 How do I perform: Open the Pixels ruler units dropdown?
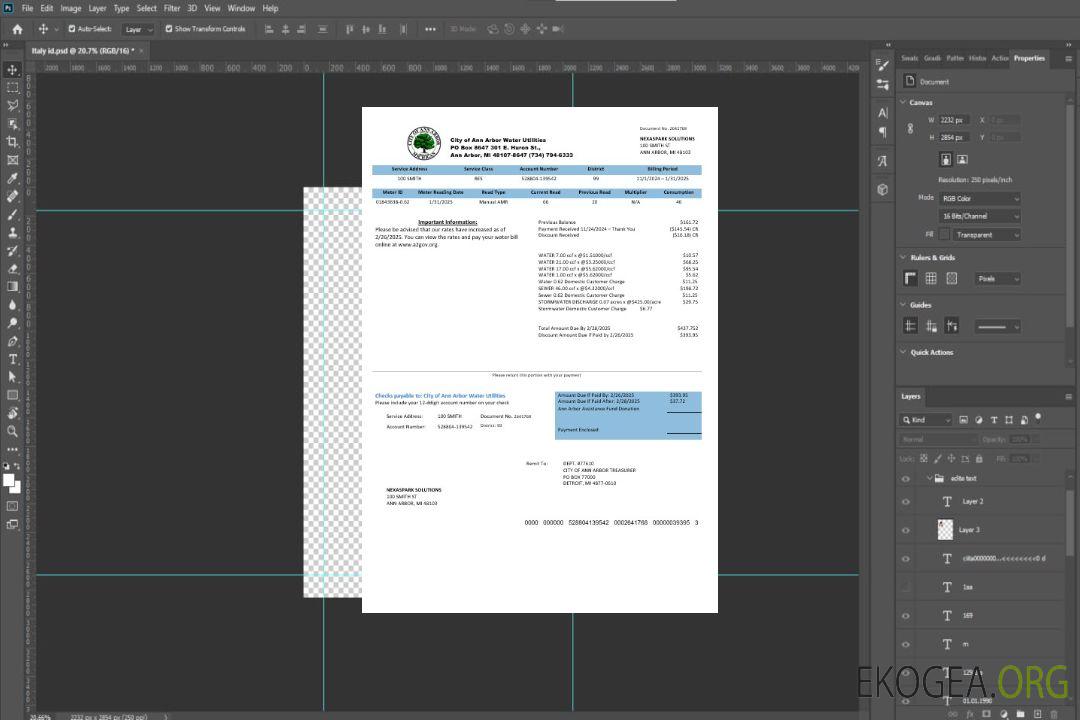[x=998, y=279]
